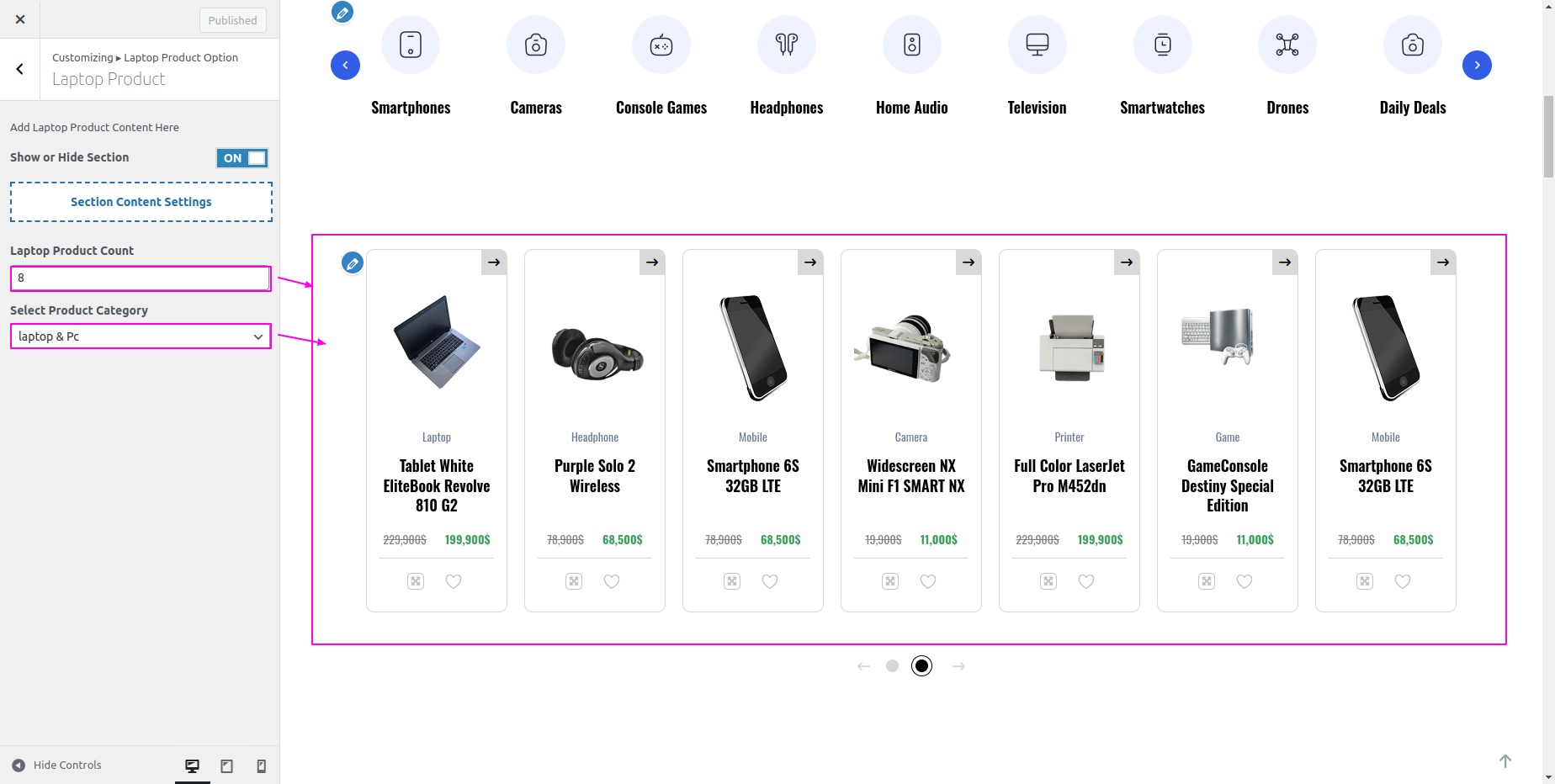1555x784 pixels.
Task: Click the Headphones category icon
Action: pyautogui.click(x=787, y=45)
